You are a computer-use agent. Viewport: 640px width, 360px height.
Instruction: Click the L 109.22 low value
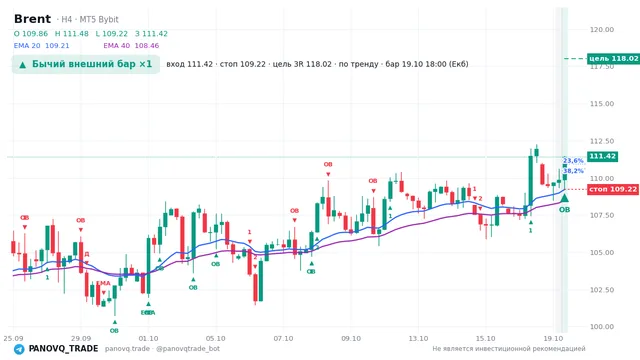pos(111,34)
